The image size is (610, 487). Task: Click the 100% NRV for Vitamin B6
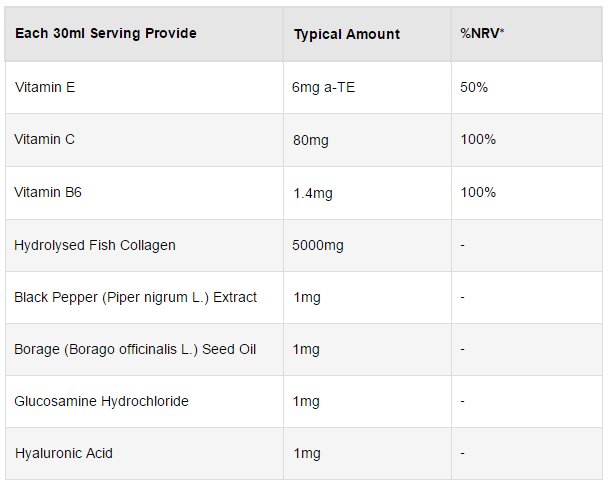(x=478, y=192)
